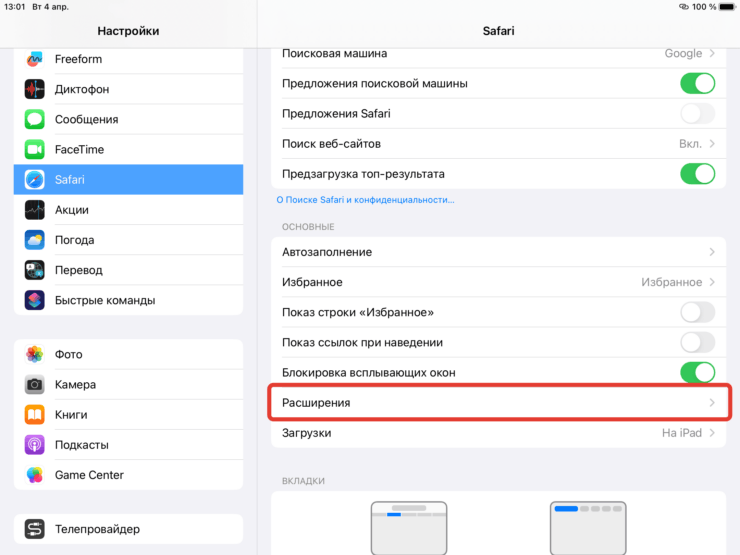Select Safari in the settings sidebar
The width and height of the screenshot is (740, 555).
128,180
